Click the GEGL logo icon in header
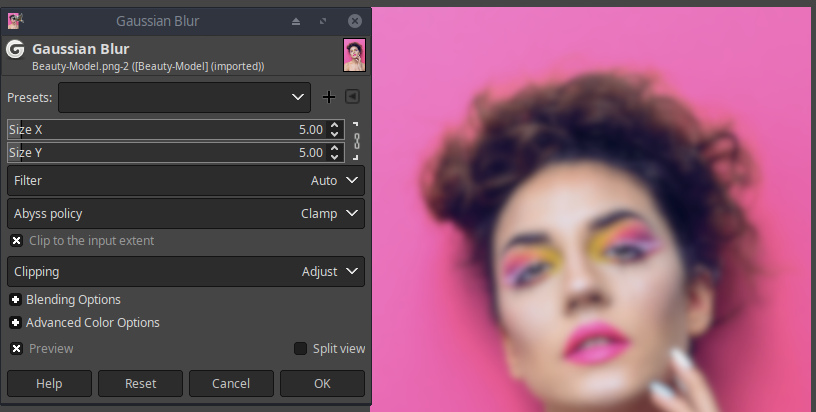This screenshot has width=816, height=412. [15, 49]
